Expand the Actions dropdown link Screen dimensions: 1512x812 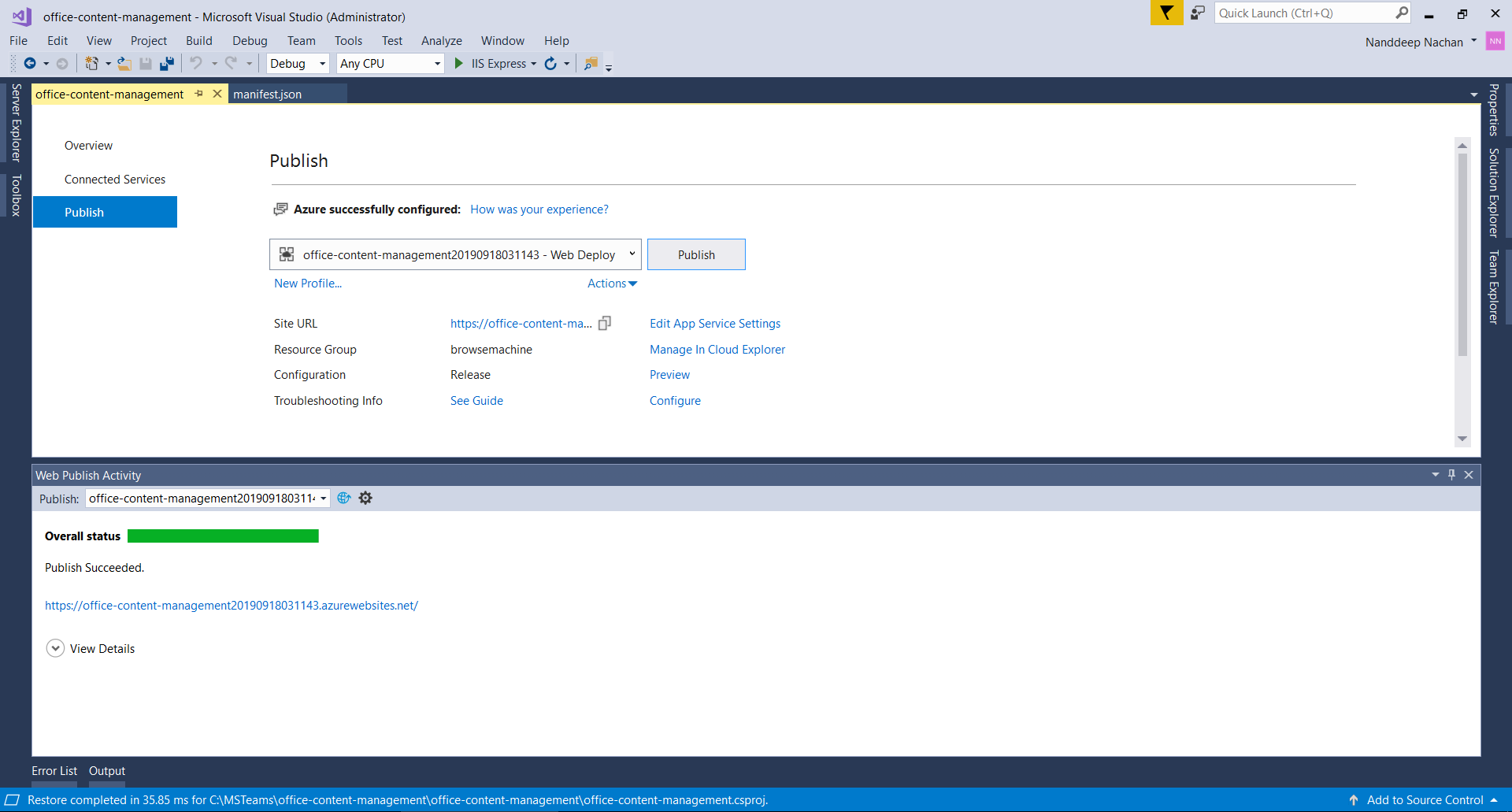612,284
